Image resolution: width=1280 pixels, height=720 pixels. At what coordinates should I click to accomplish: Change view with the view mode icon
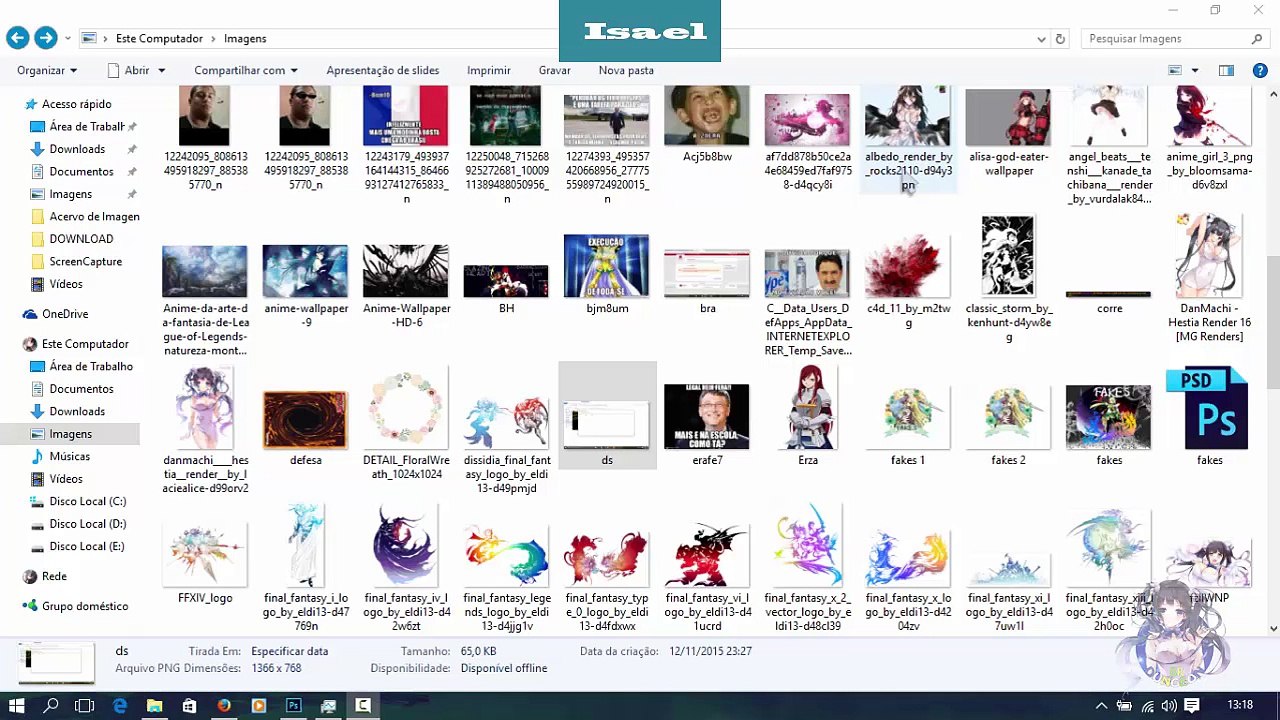1176,70
